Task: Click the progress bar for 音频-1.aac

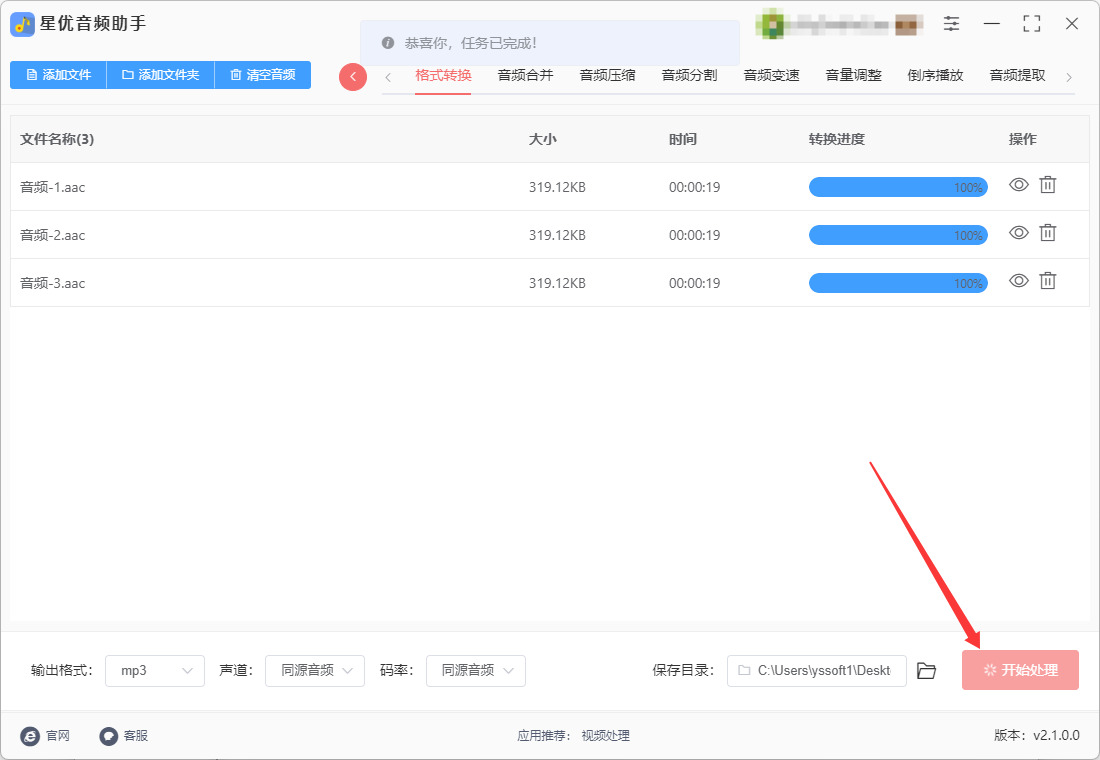Action: pos(898,187)
